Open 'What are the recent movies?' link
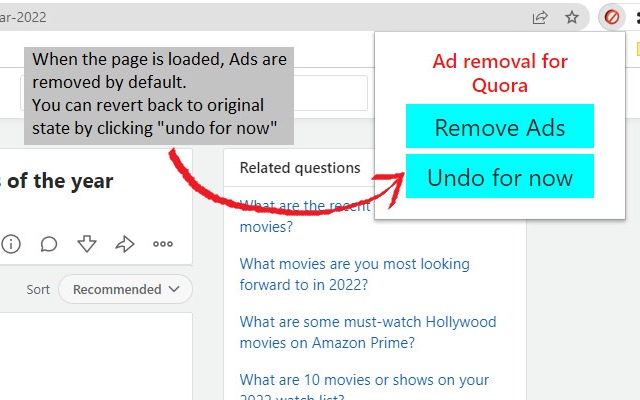The width and height of the screenshot is (640, 400). click(305, 216)
